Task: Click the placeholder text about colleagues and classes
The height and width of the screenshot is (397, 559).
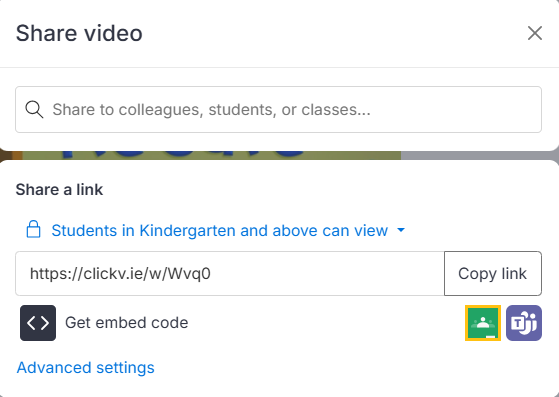Action: click(x=211, y=109)
